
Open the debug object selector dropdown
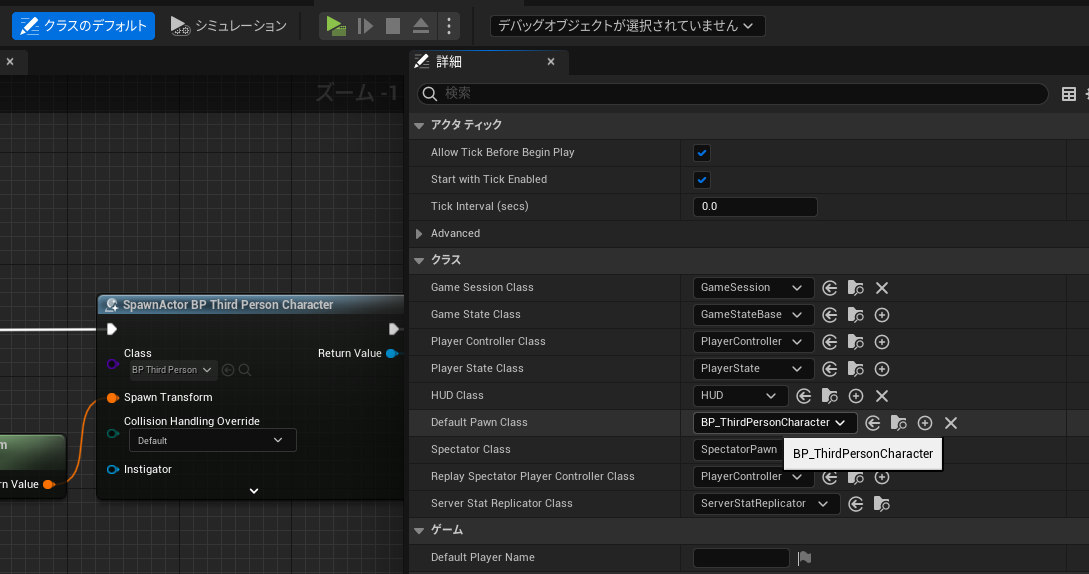tap(627, 26)
